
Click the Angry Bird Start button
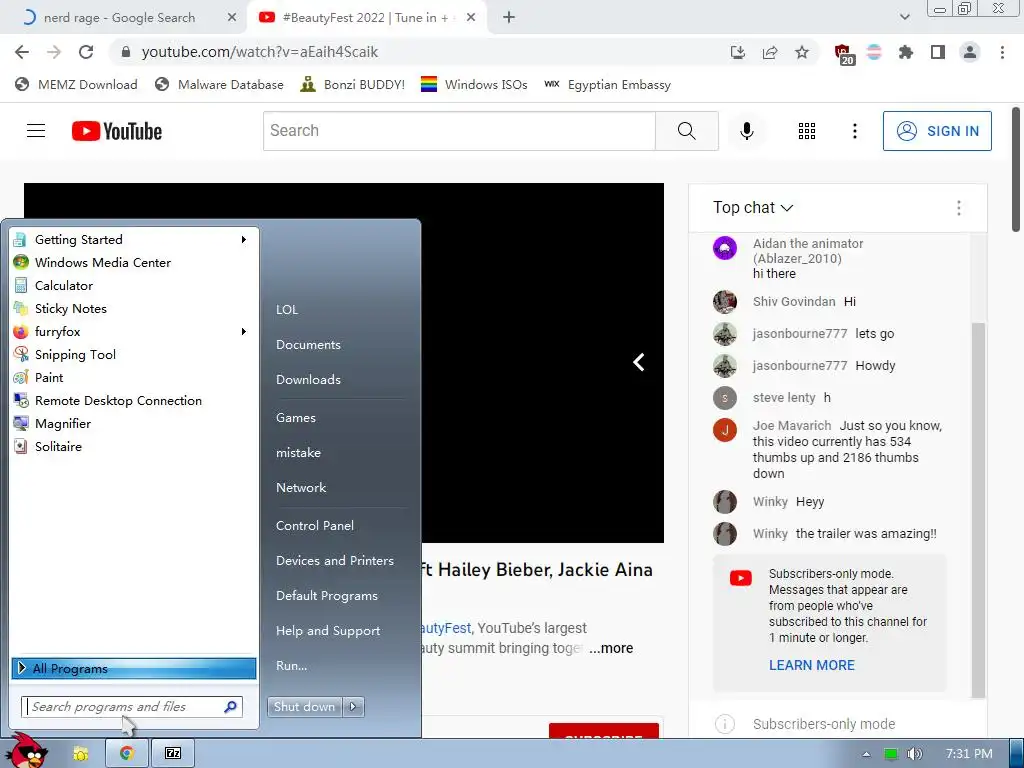point(28,751)
